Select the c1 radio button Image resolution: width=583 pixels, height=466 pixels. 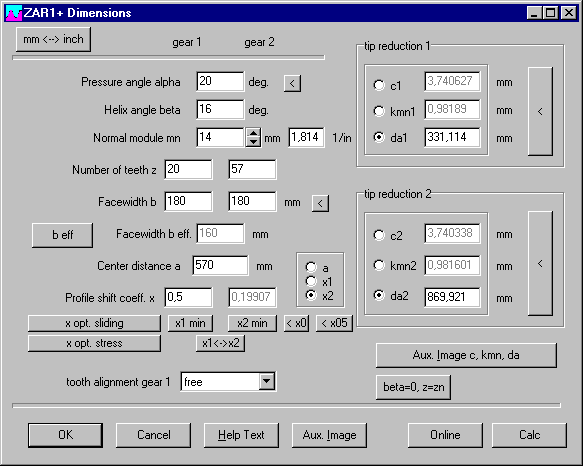click(379, 85)
